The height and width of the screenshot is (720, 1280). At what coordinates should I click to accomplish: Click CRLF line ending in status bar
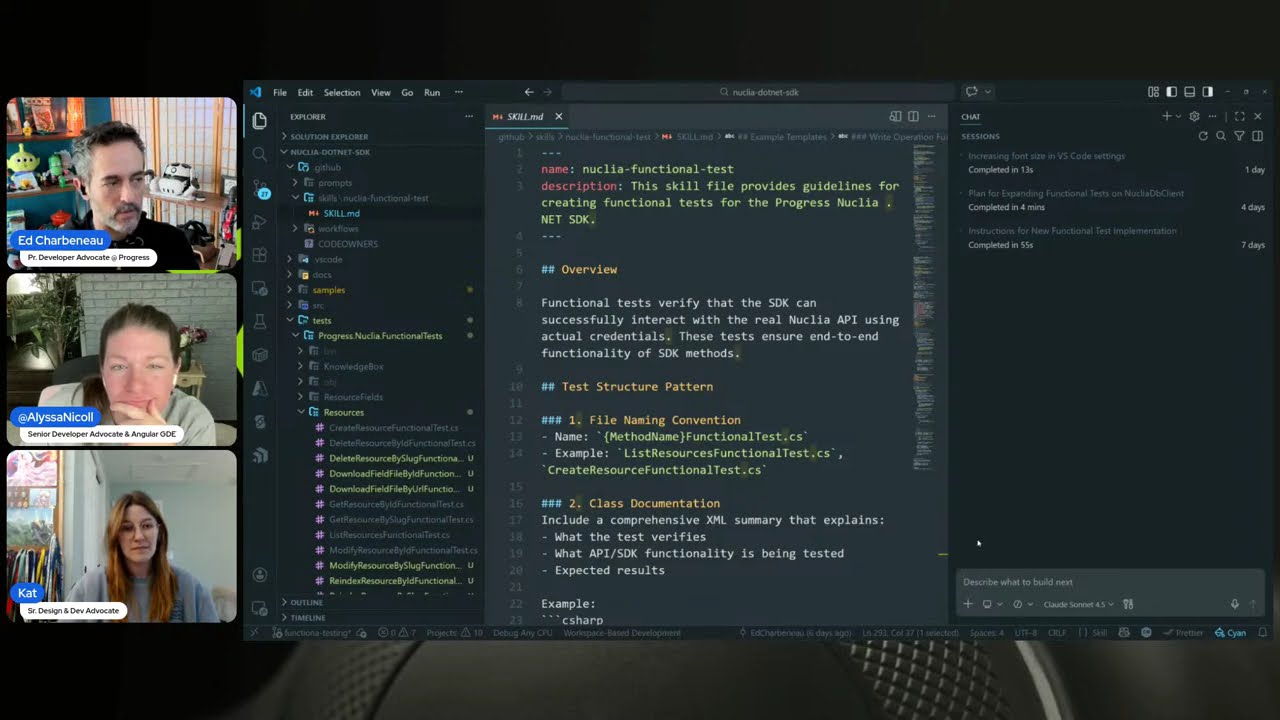(1056, 633)
